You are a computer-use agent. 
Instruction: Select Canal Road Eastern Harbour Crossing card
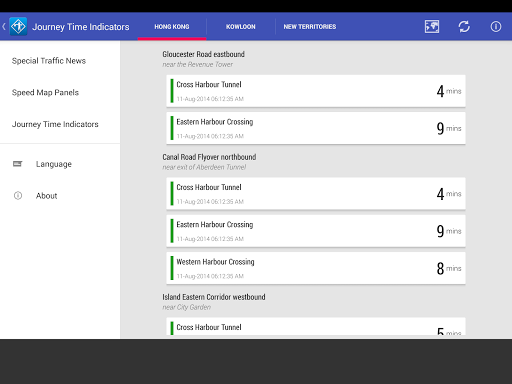tap(316, 231)
